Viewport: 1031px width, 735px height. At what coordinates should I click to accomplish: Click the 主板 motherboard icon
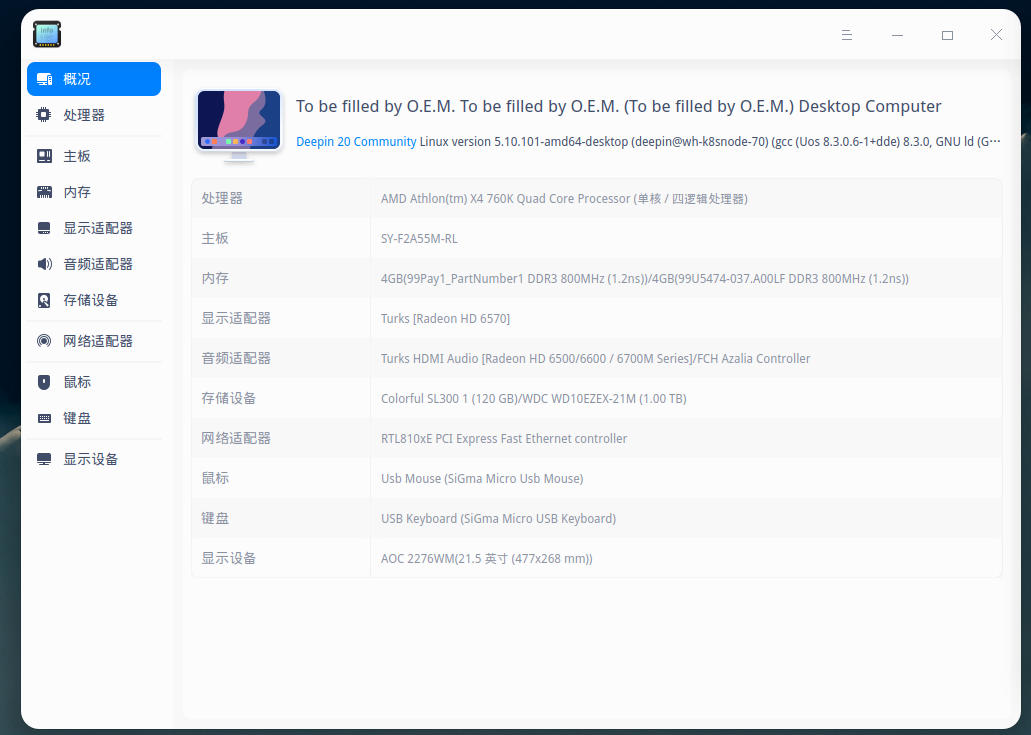tap(44, 156)
